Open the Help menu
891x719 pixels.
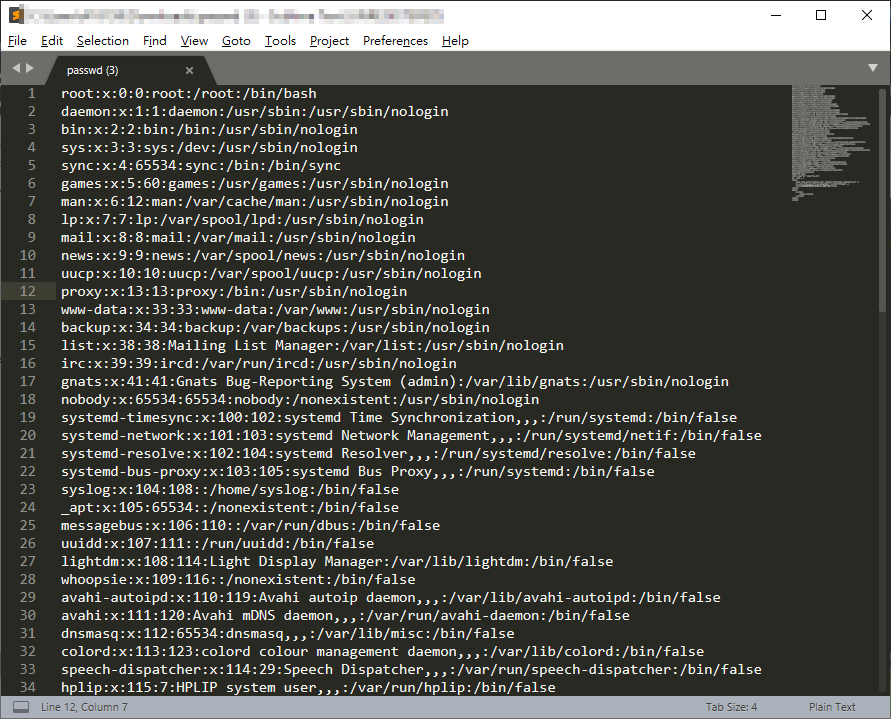pos(455,41)
